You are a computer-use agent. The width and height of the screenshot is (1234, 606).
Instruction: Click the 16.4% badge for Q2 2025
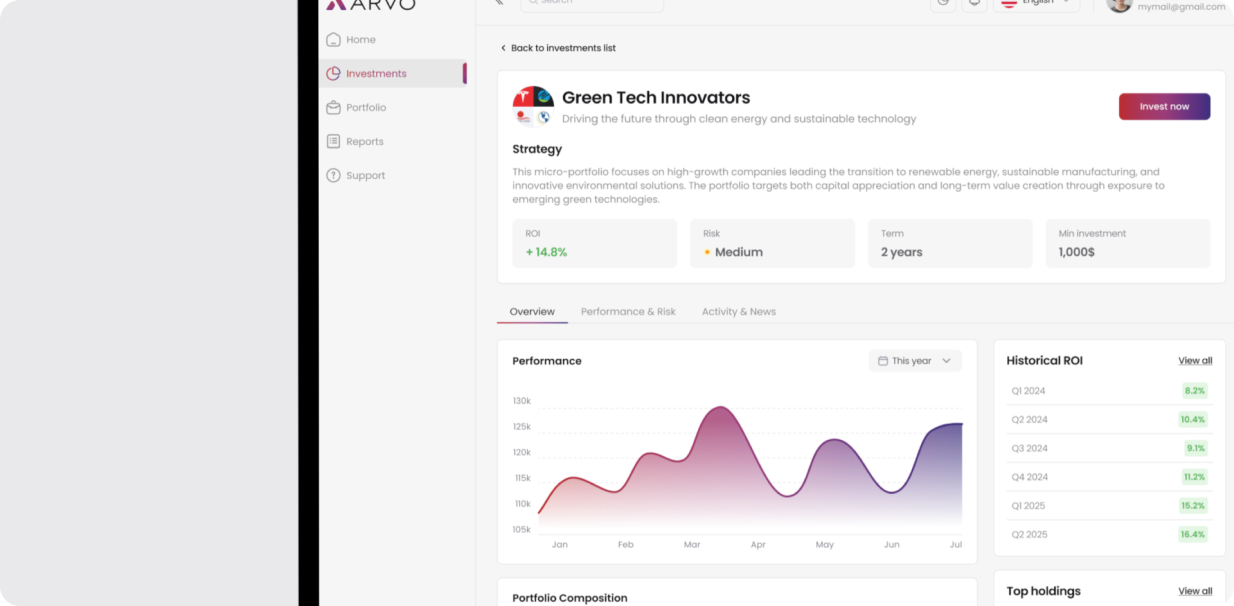coord(1193,534)
